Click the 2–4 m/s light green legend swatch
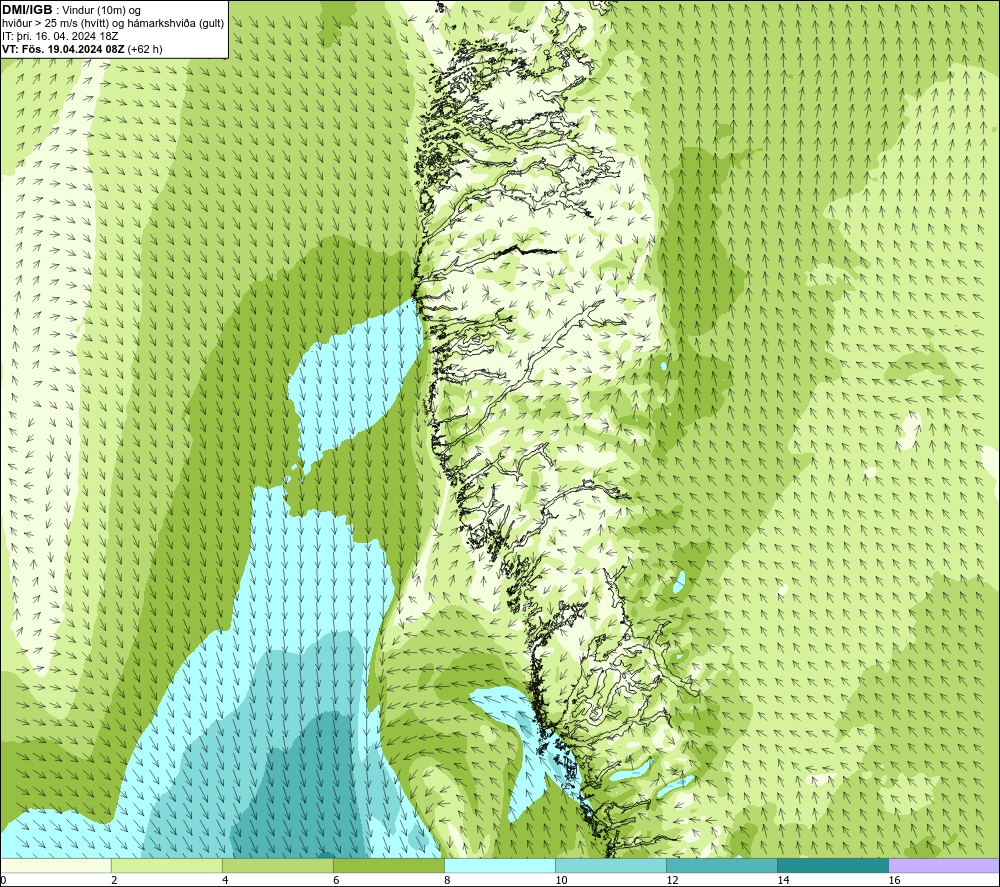This screenshot has width=1000, height=887. pos(166,865)
